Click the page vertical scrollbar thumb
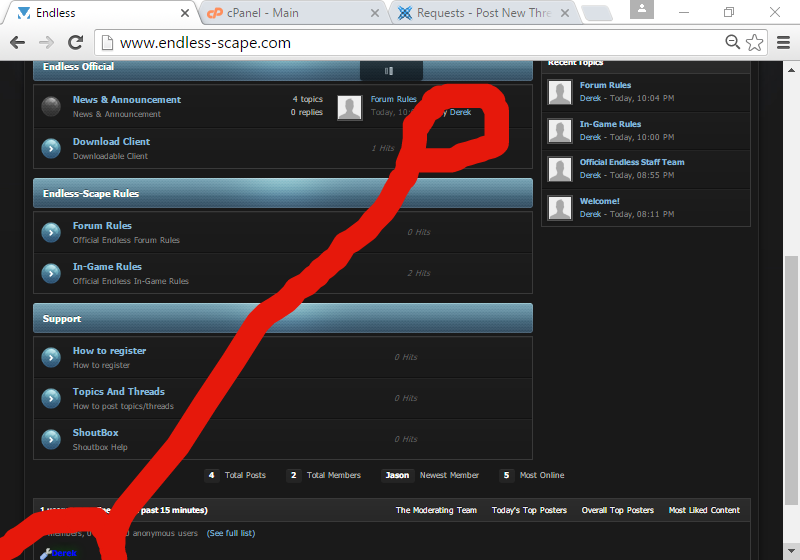This screenshot has height=560, width=800. click(x=791, y=380)
